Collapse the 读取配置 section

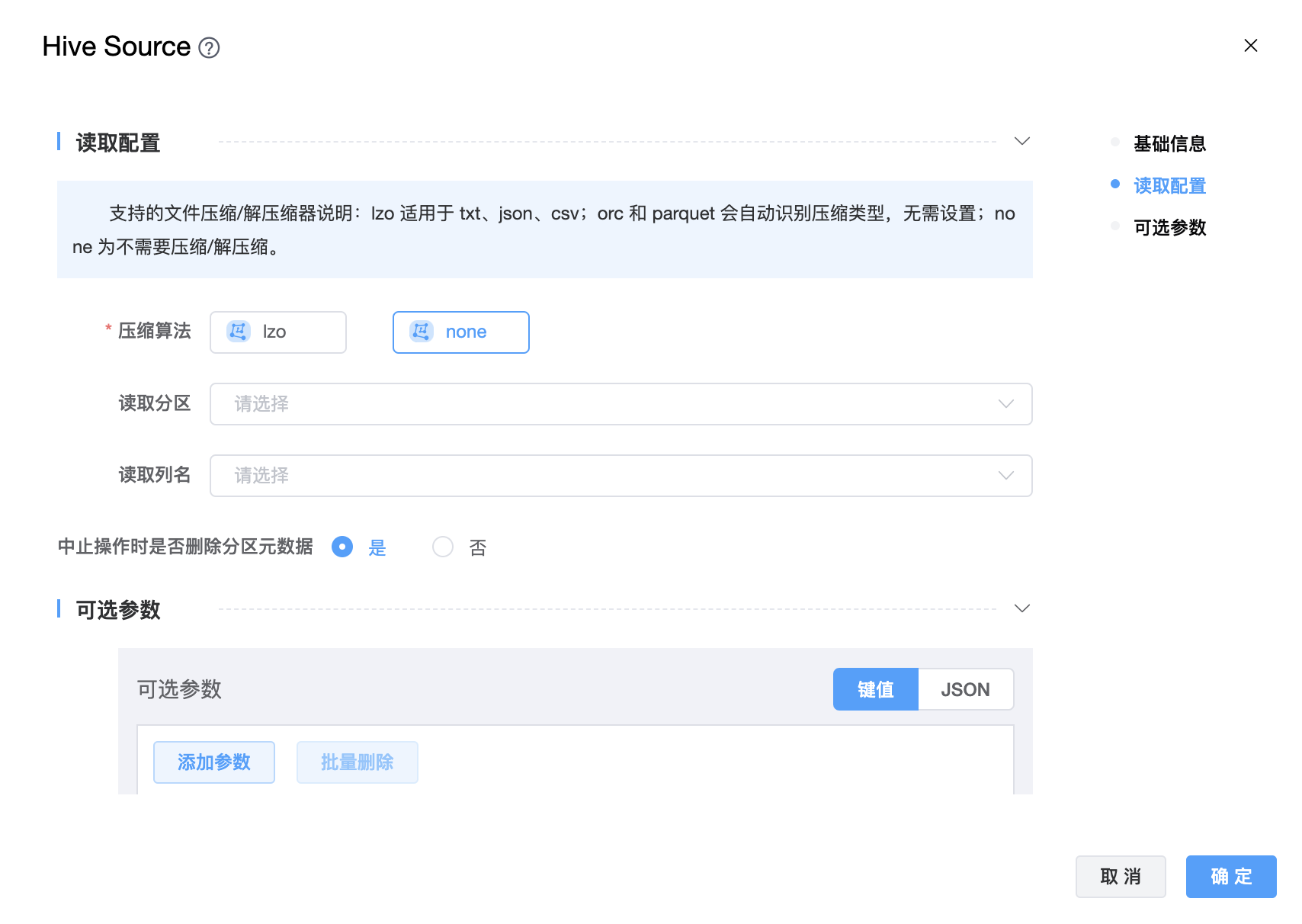pos(1022,142)
